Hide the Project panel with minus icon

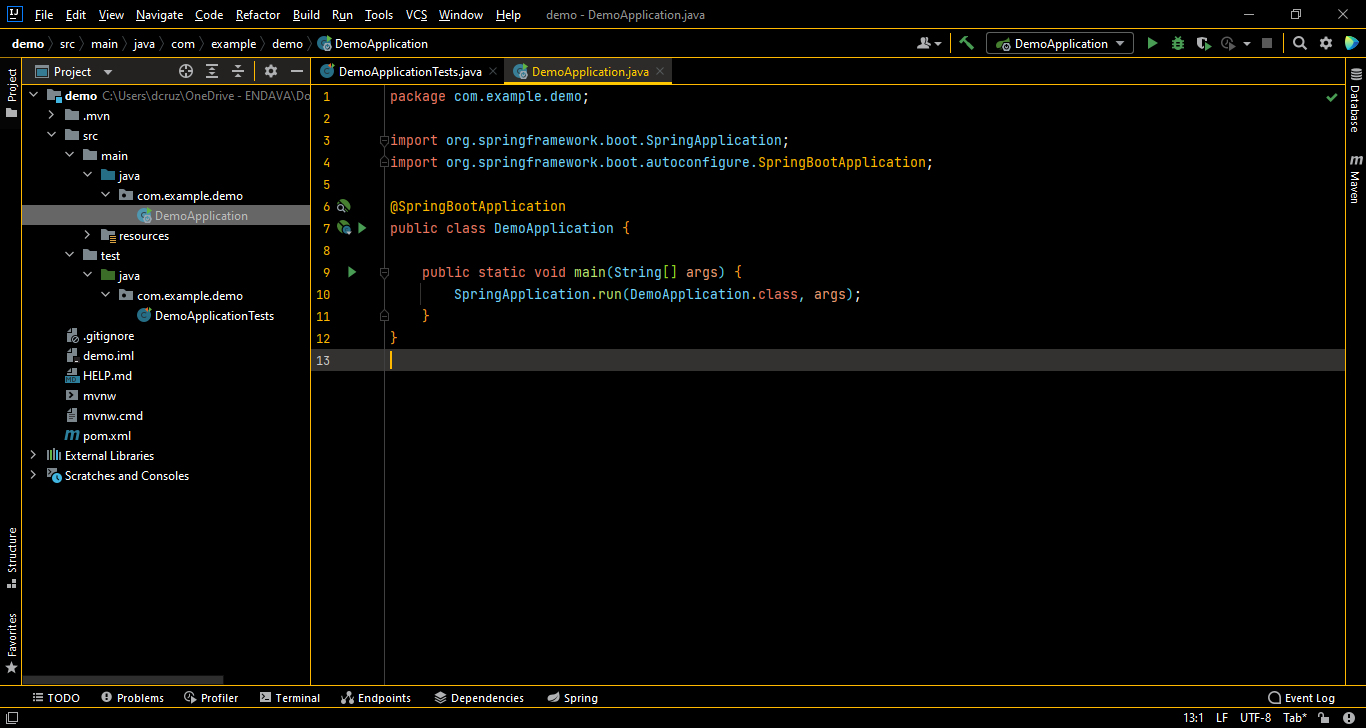pos(296,71)
